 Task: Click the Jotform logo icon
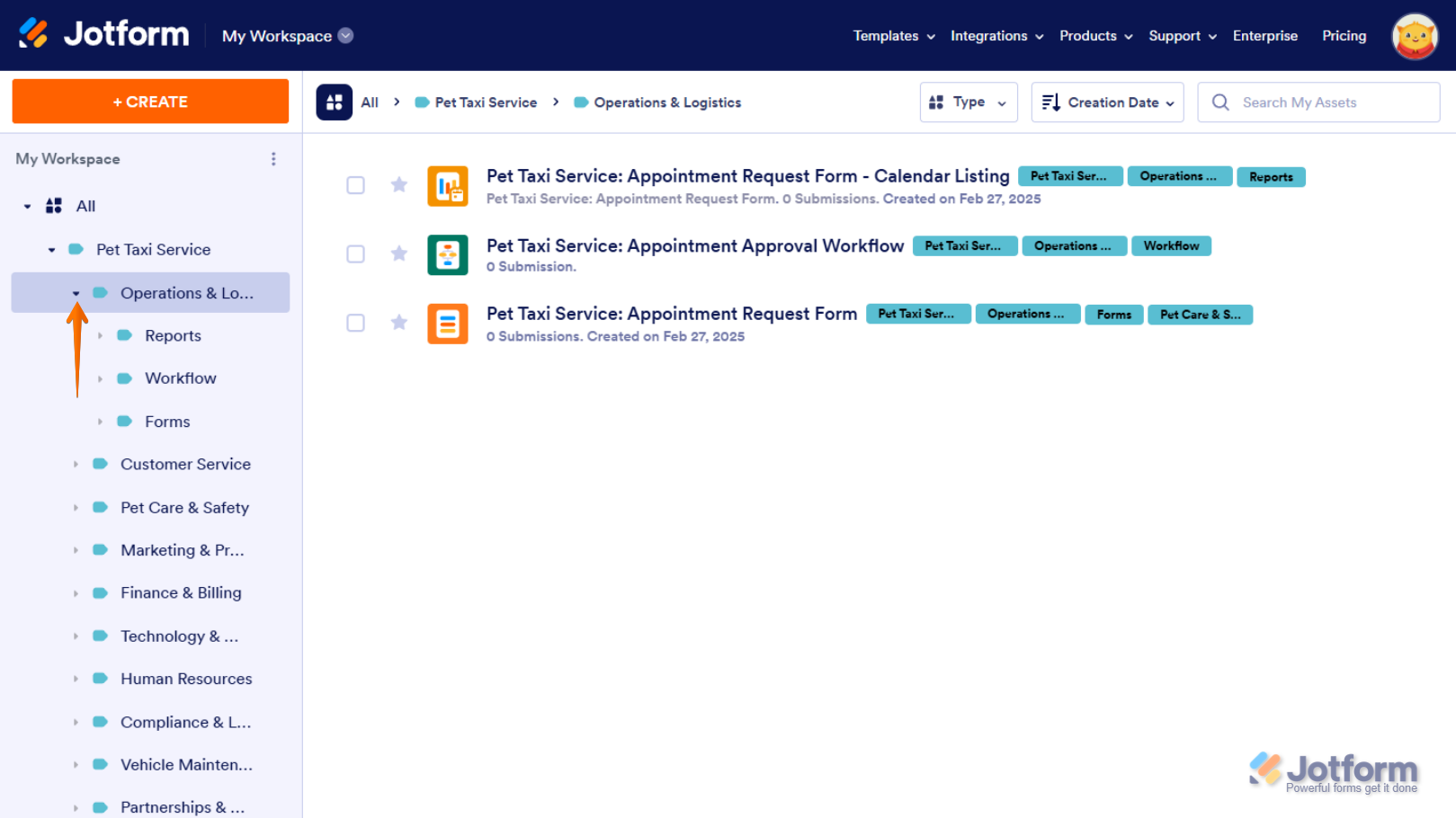(34, 34)
